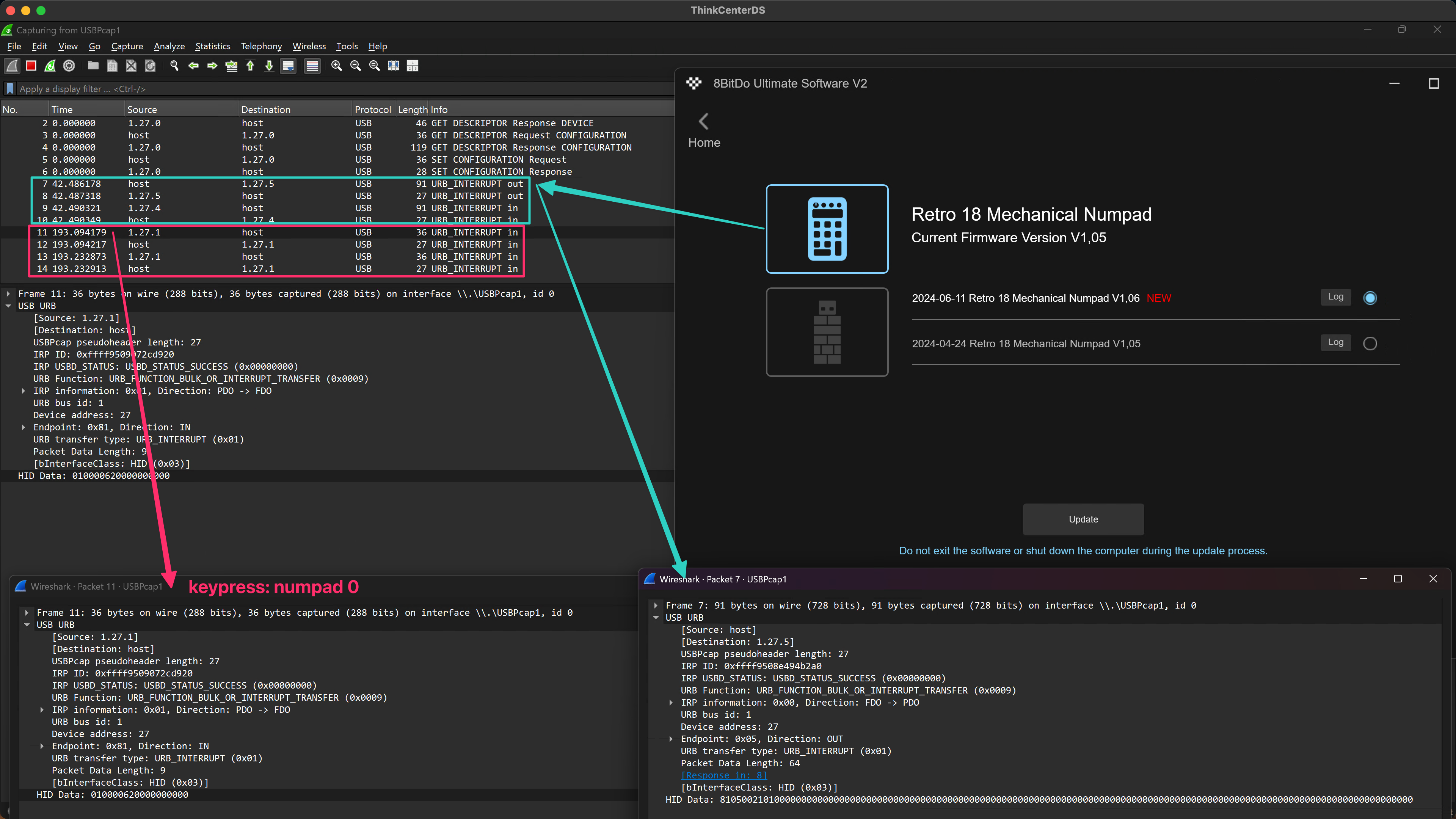Open the Tools menu
This screenshot has height=819, width=1456.
pos(347,46)
